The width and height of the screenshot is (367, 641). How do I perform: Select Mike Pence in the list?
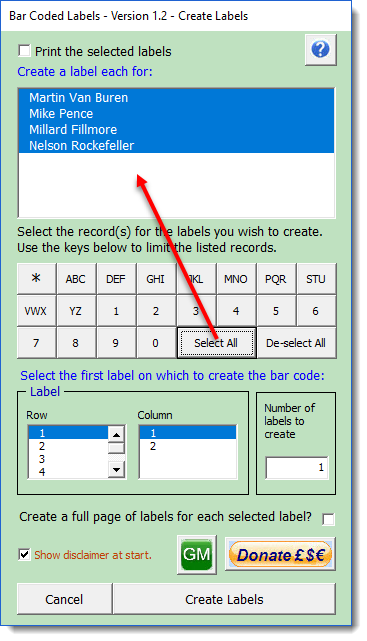coord(176,113)
